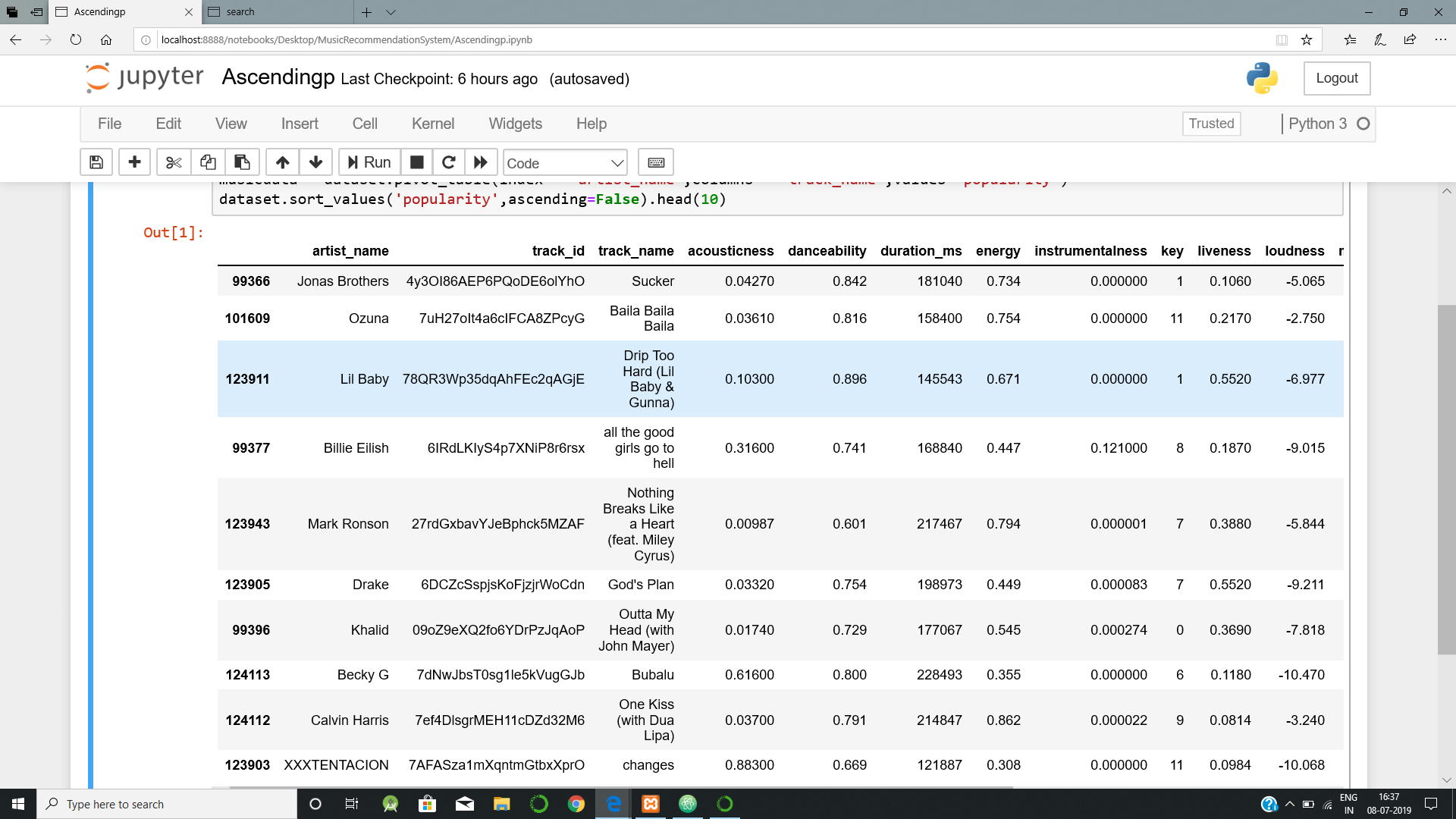This screenshot has height=819, width=1456.
Task: Click the paste cell icon
Action: point(241,163)
